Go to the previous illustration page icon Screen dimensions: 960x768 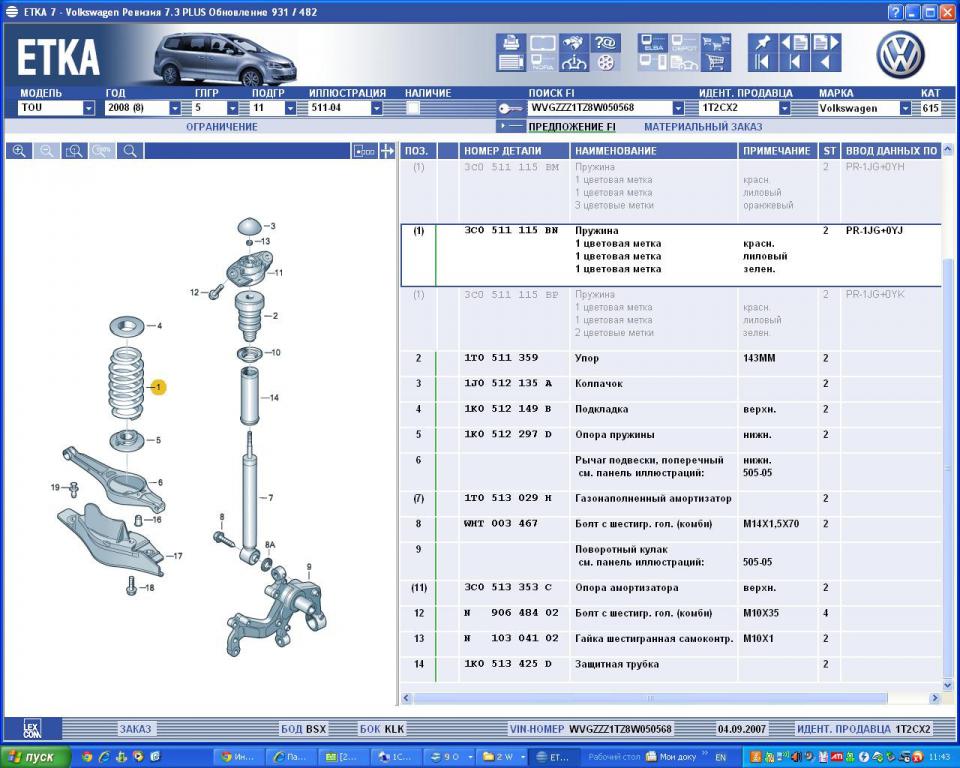795,43
